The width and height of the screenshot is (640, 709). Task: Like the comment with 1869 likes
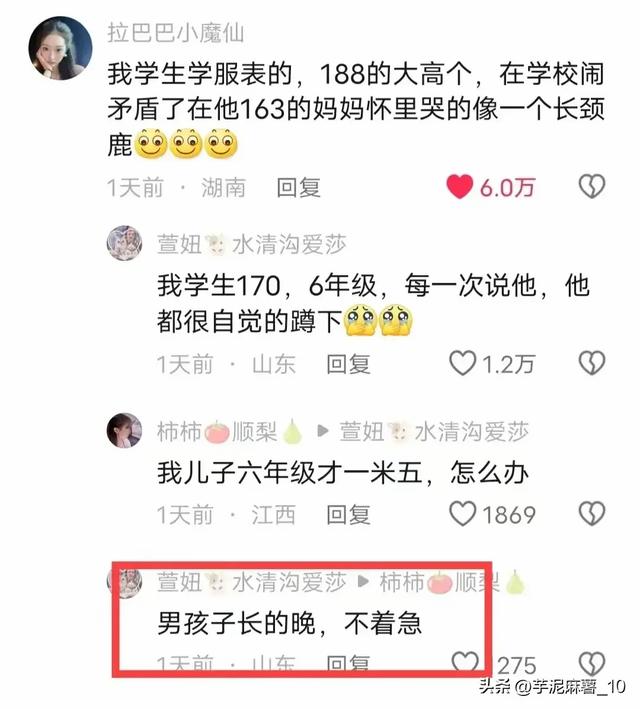coord(463,514)
